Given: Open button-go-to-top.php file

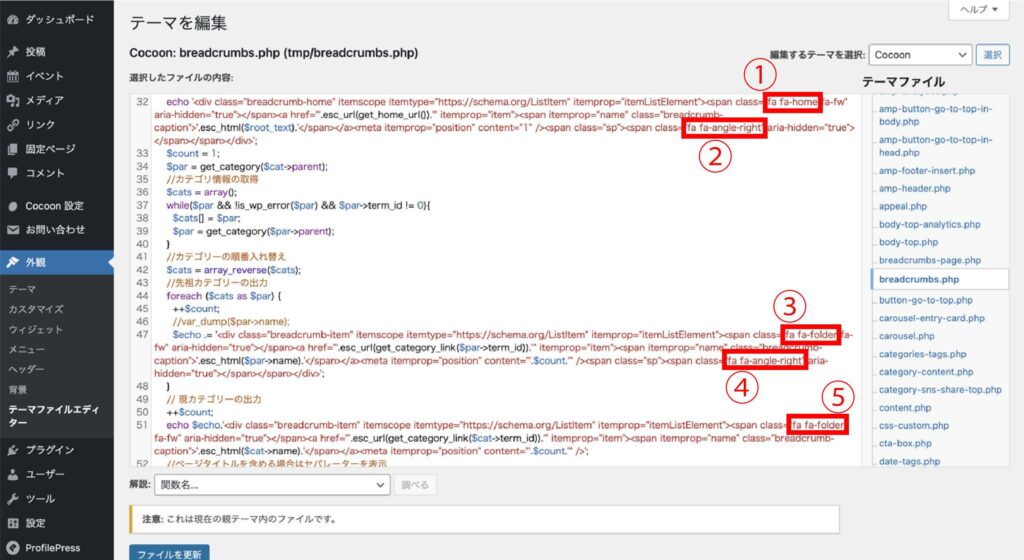Looking at the screenshot, I should [x=925, y=300].
